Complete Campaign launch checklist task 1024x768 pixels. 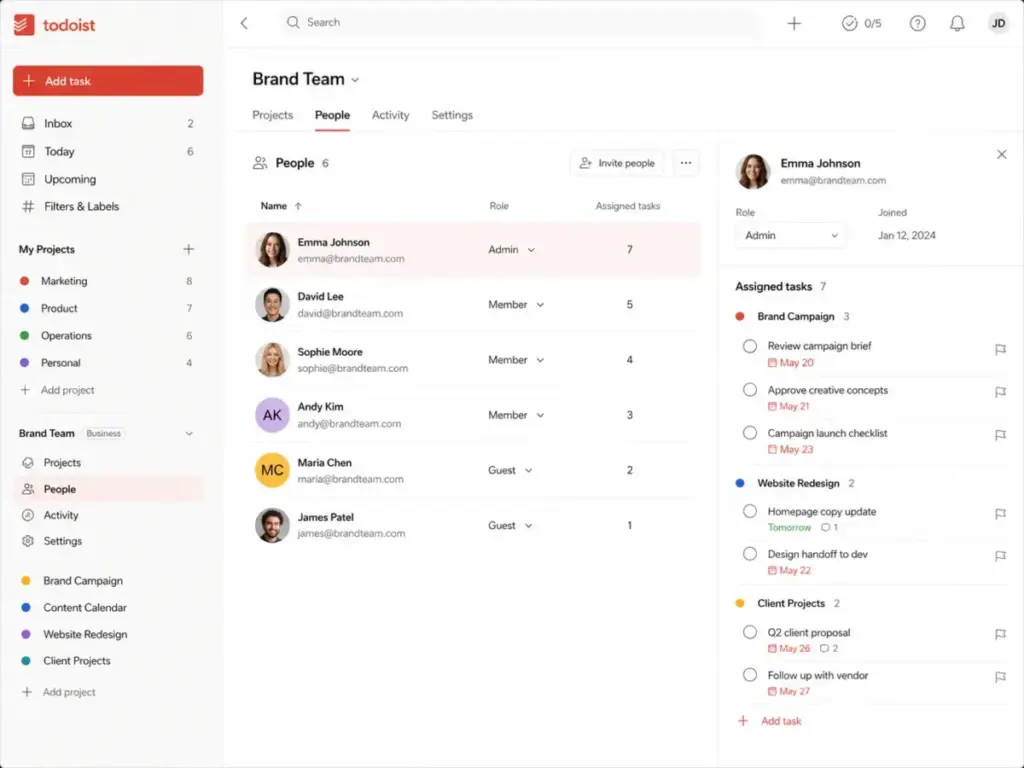point(750,434)
